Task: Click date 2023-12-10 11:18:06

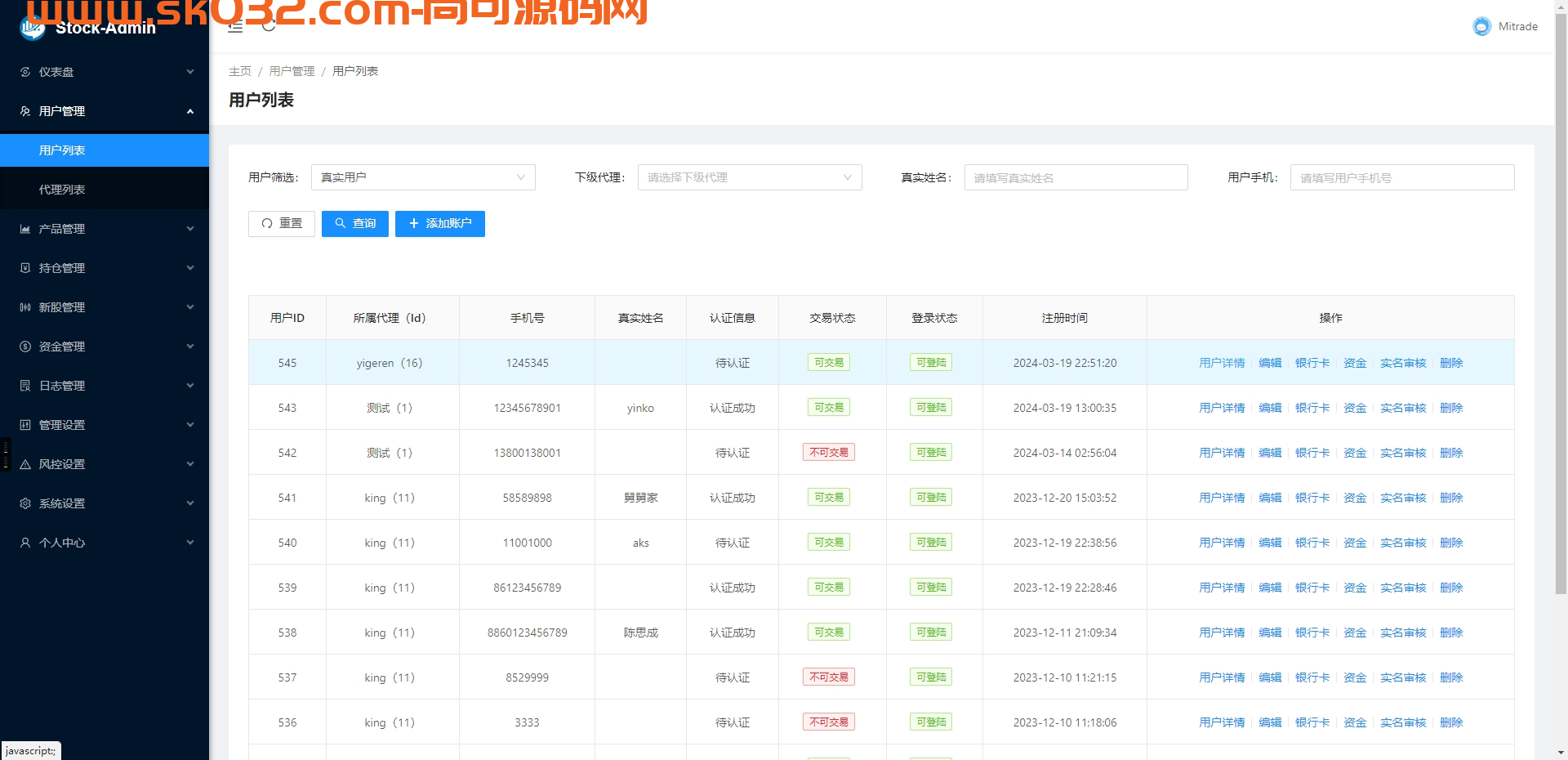Action: (1065, 722)
